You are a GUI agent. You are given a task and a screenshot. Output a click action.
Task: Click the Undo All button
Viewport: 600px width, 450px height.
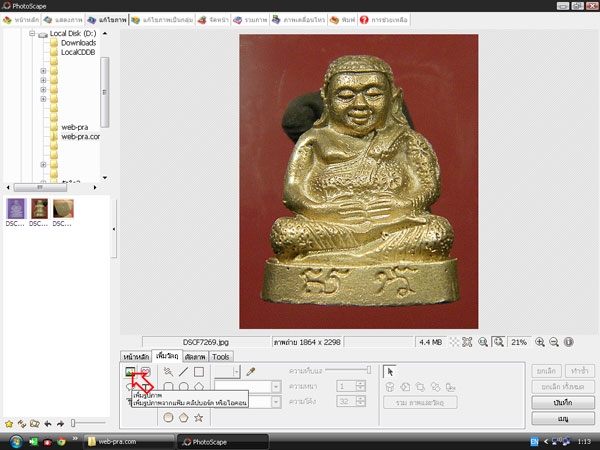click(563, 387)
